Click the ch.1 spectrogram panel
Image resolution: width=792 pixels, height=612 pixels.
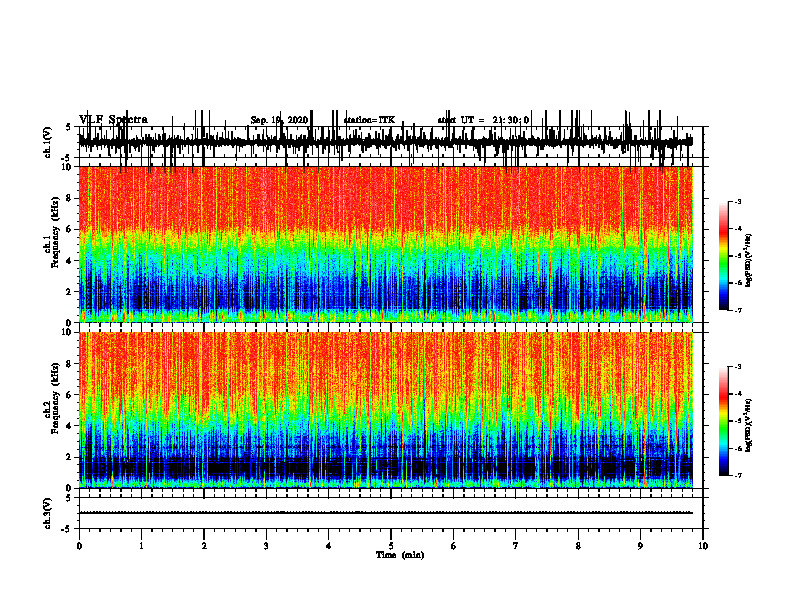click(x=385, y=244)
